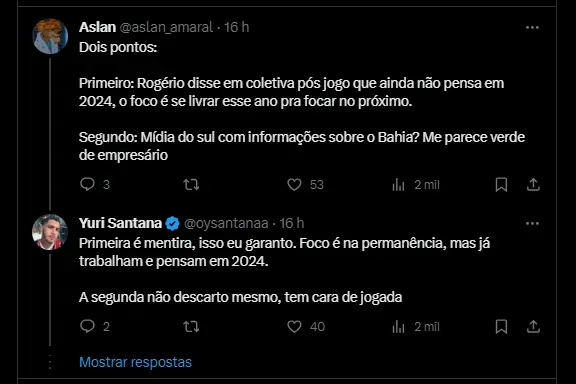
Task: Share Yuri Santana's tweet
Action: [533, 326]
